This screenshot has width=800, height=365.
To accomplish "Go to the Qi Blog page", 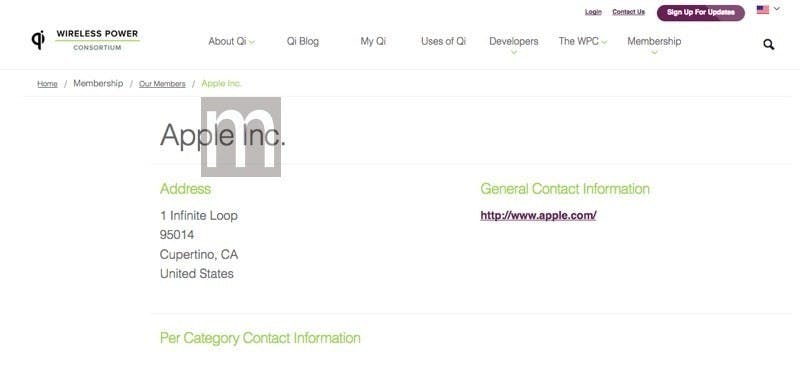I will pos(303,42).
